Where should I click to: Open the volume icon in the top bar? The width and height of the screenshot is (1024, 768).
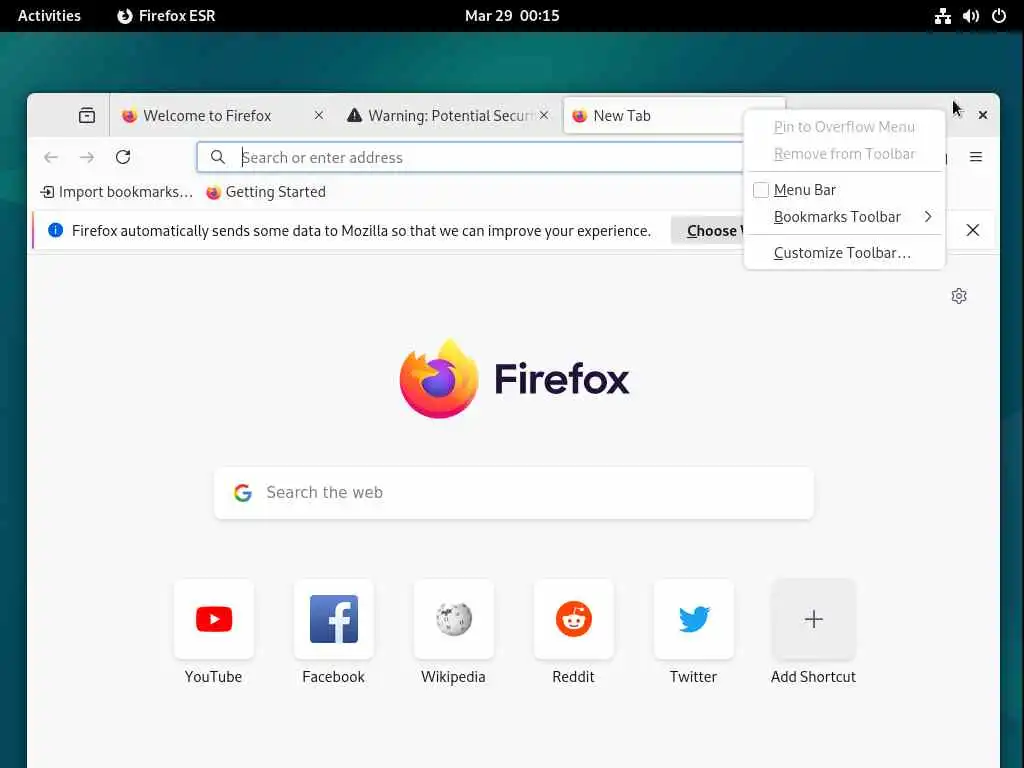coord(970,16)
